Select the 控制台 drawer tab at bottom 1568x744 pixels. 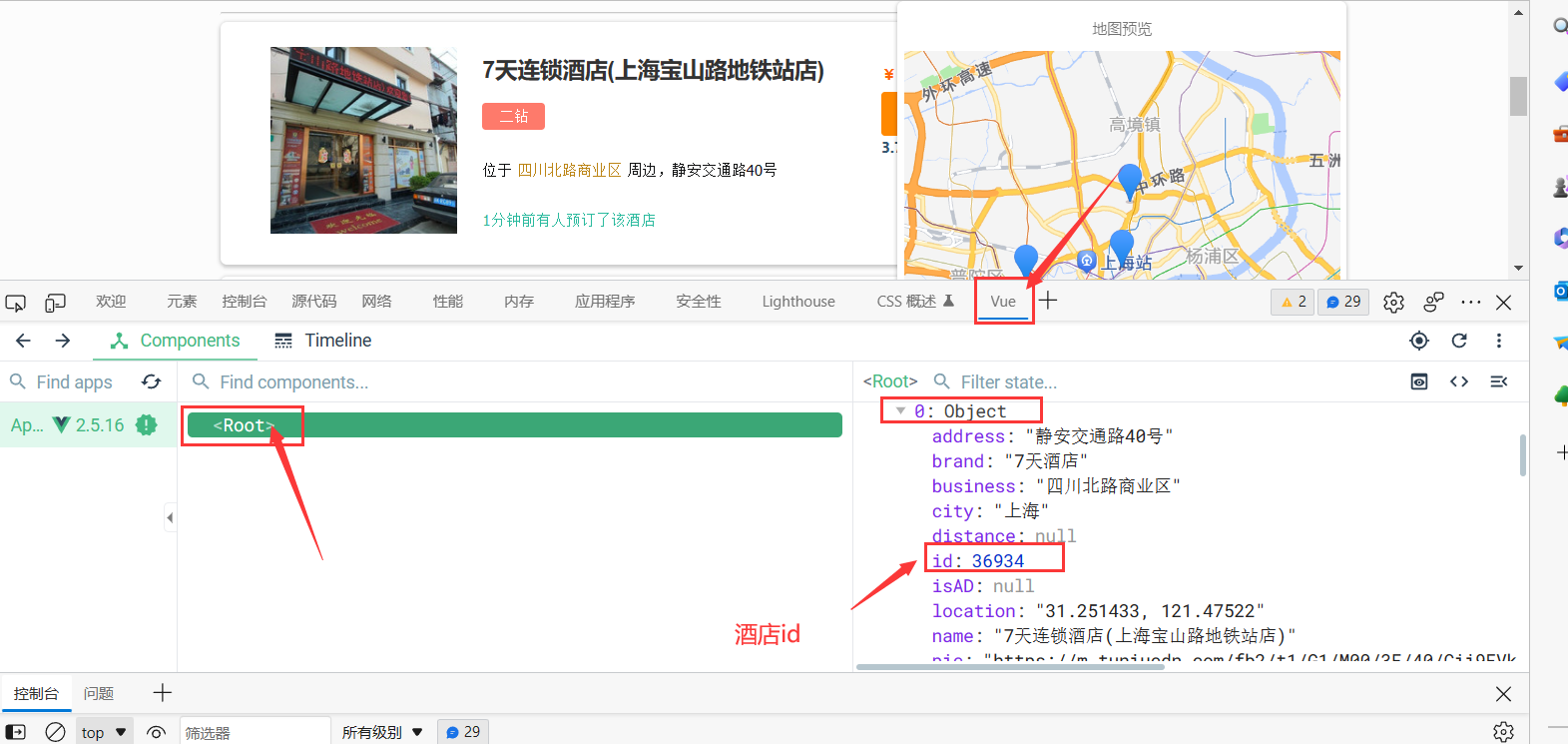click(x=36, y=693)
